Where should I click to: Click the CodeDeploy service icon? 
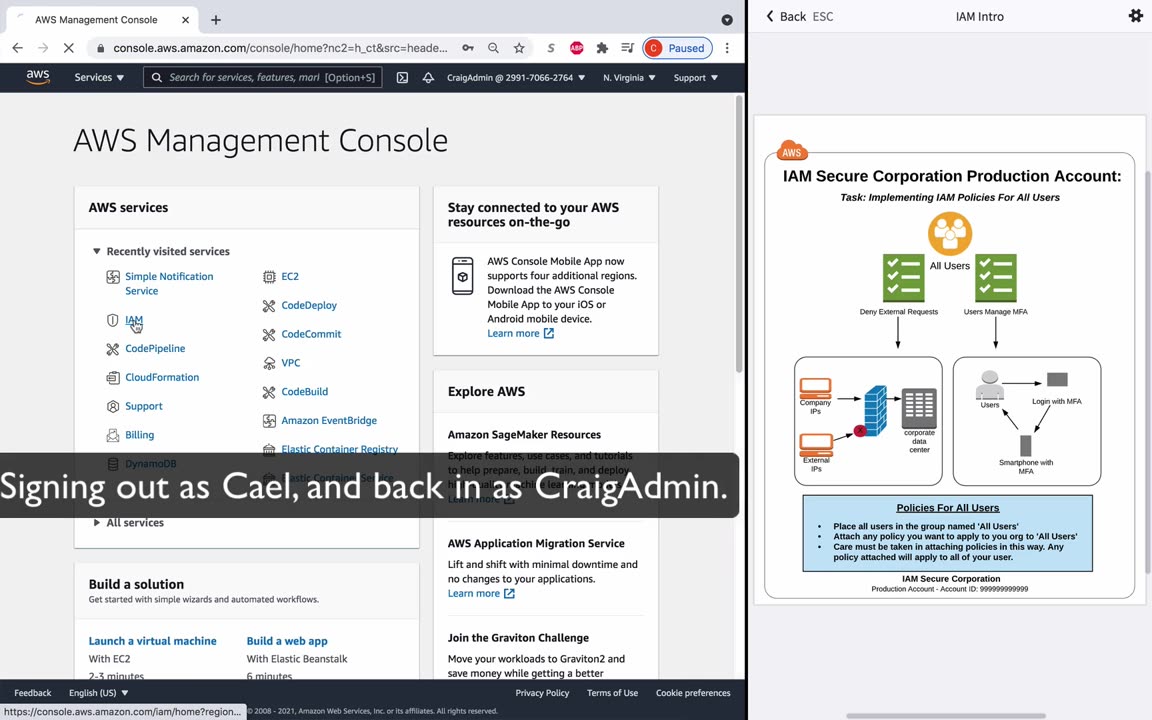coord(269,306)
